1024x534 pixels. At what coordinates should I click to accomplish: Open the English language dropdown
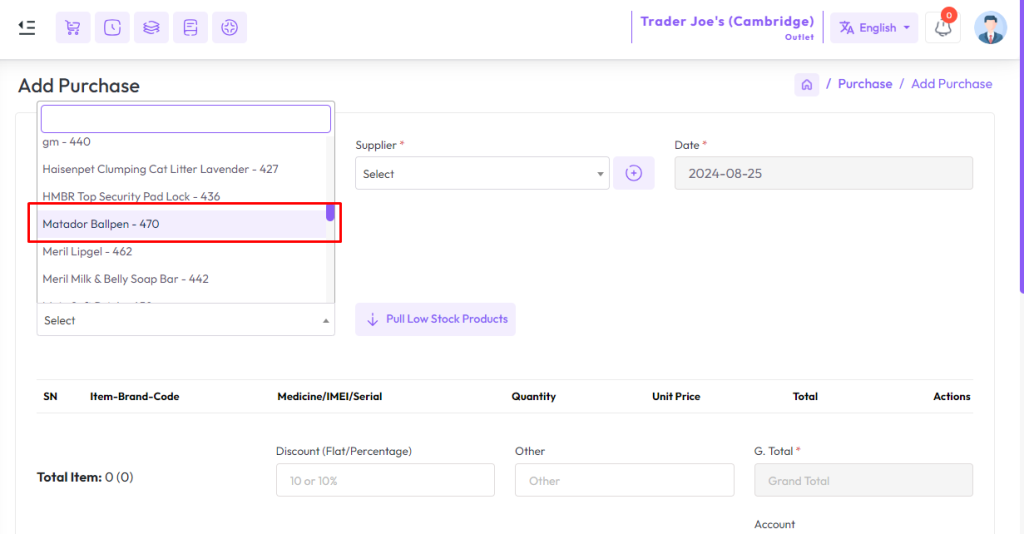[874, 27]
